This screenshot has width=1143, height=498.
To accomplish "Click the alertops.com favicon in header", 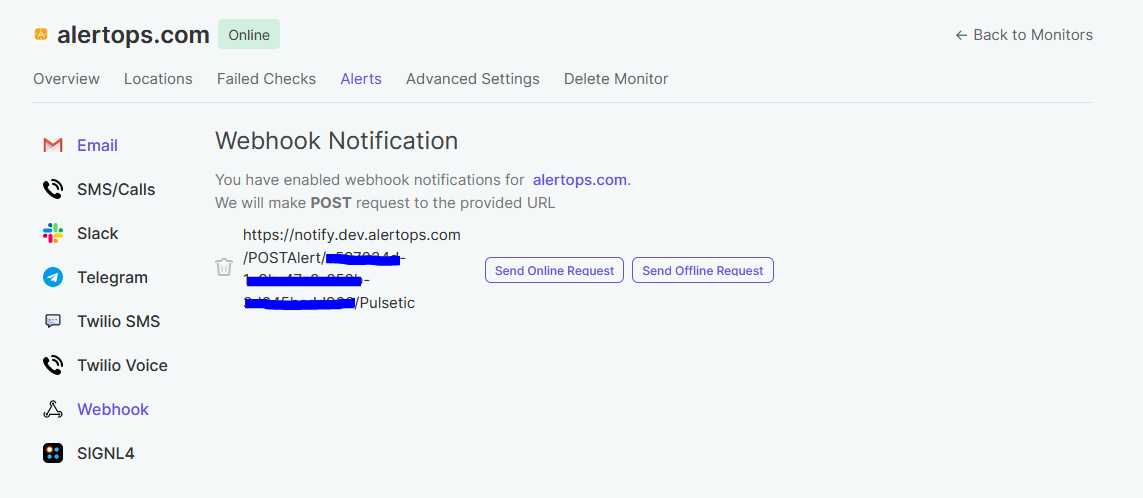I will 41,34.
